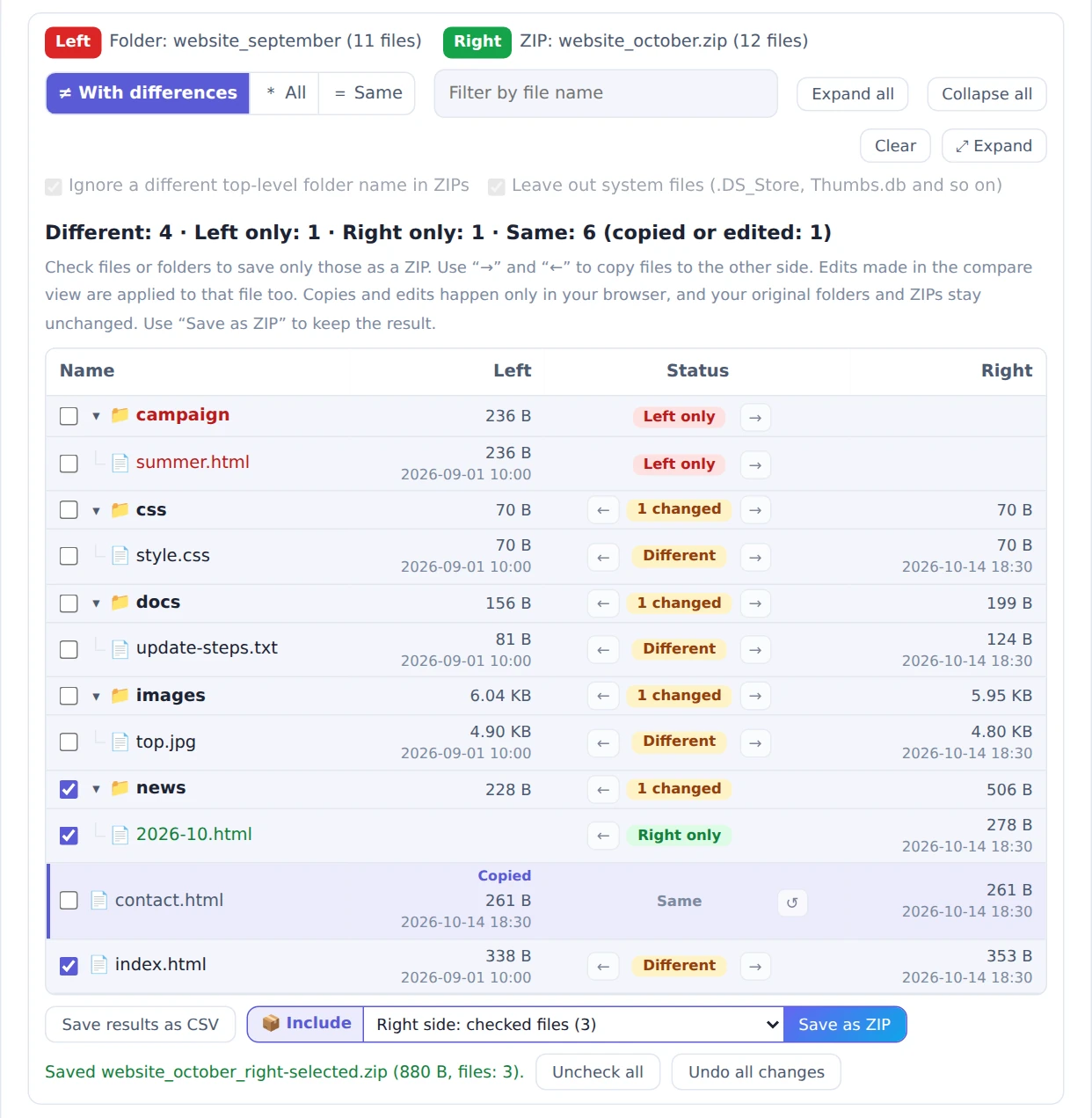Click the campaign folder icon
The height and width of the screenshot is (1118, 1092).
point(120,414)
